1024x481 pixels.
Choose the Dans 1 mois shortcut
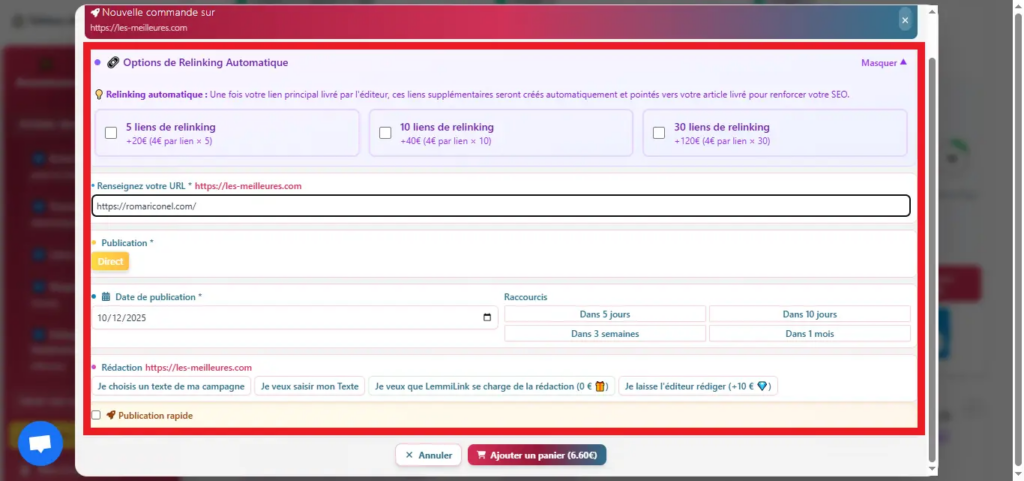(810, 334)
